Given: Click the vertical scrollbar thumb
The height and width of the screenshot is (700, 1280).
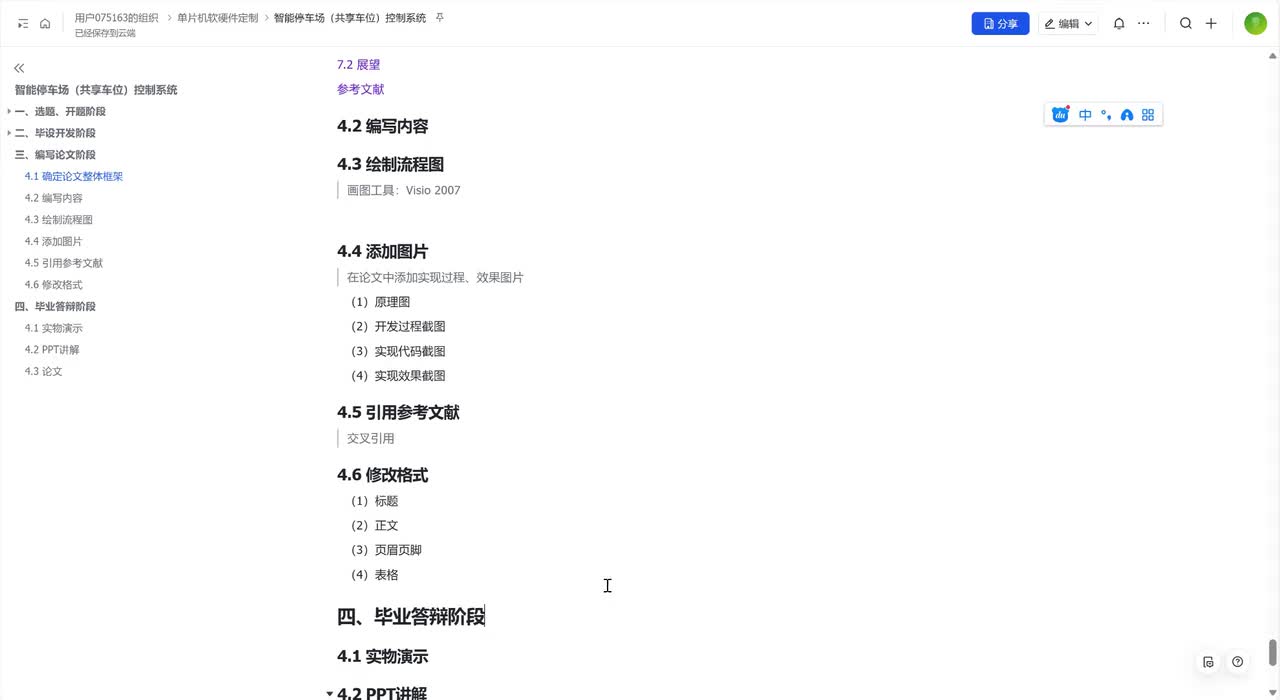Looking at the screenshot, I should point(1273,653).
